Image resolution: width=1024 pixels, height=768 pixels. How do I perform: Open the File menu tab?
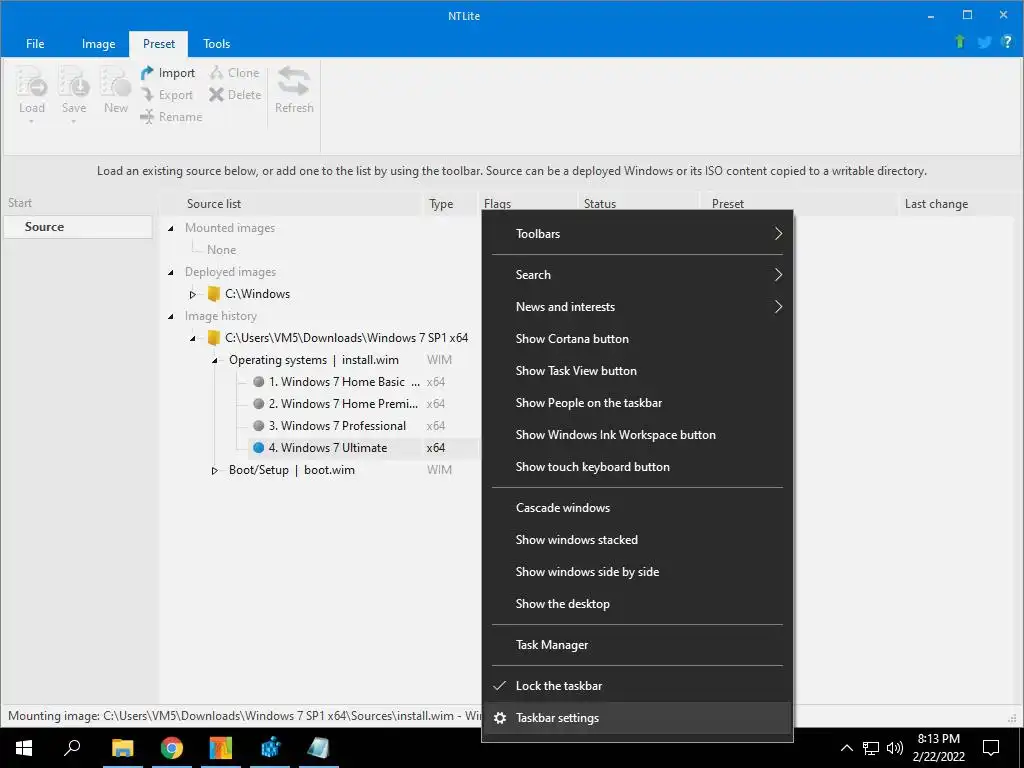[35, 44]
